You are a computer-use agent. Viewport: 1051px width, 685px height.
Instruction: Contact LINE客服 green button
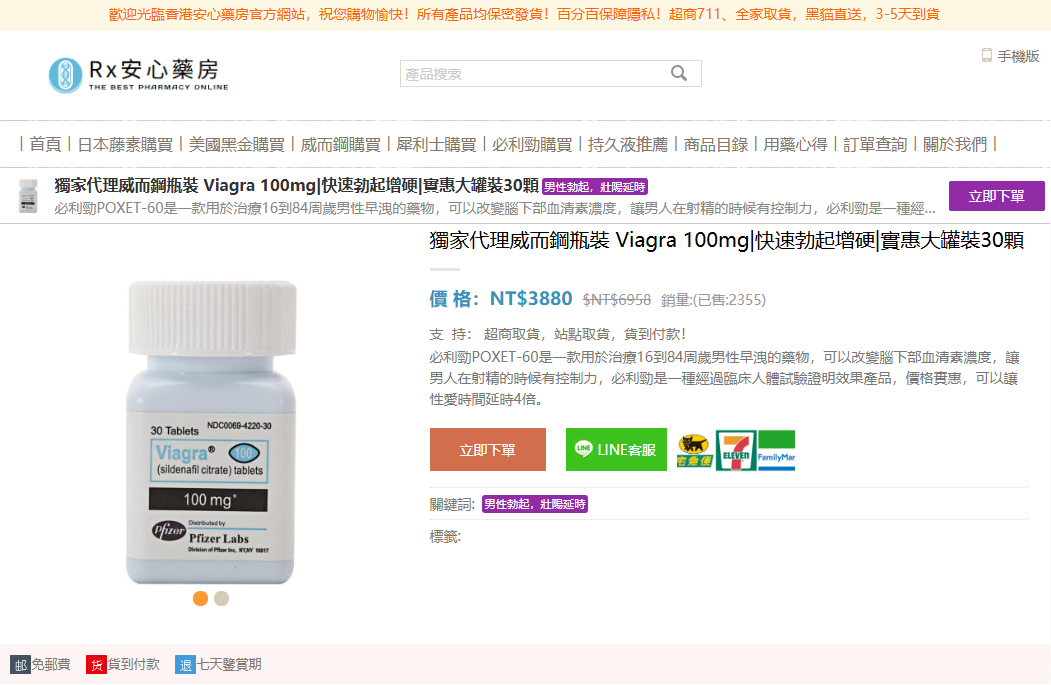pos(616,450)
